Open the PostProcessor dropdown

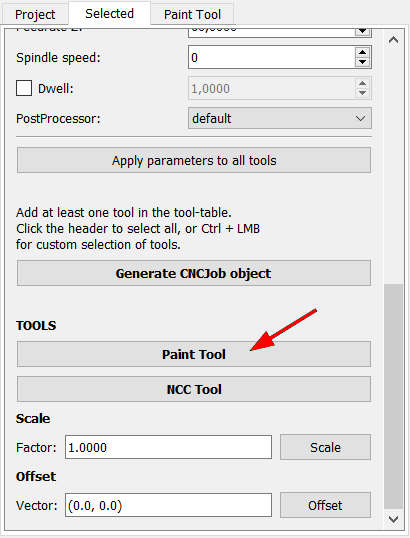[x=280, y=118]
